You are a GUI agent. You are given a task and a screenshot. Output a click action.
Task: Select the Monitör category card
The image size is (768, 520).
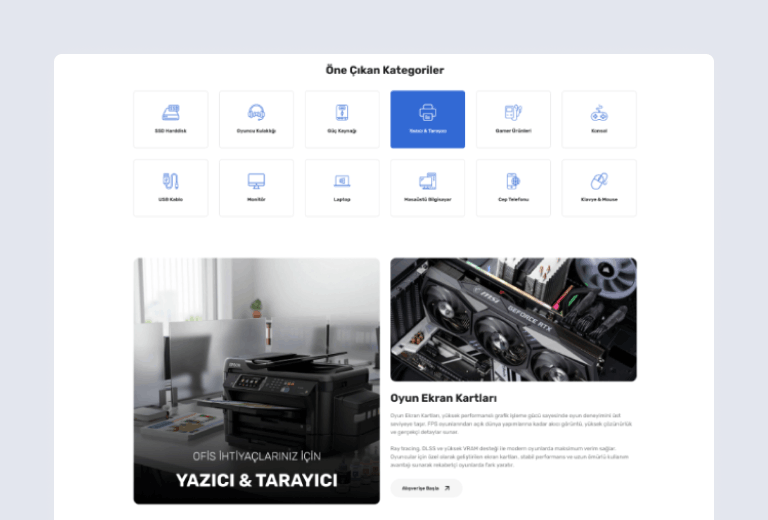256,188
